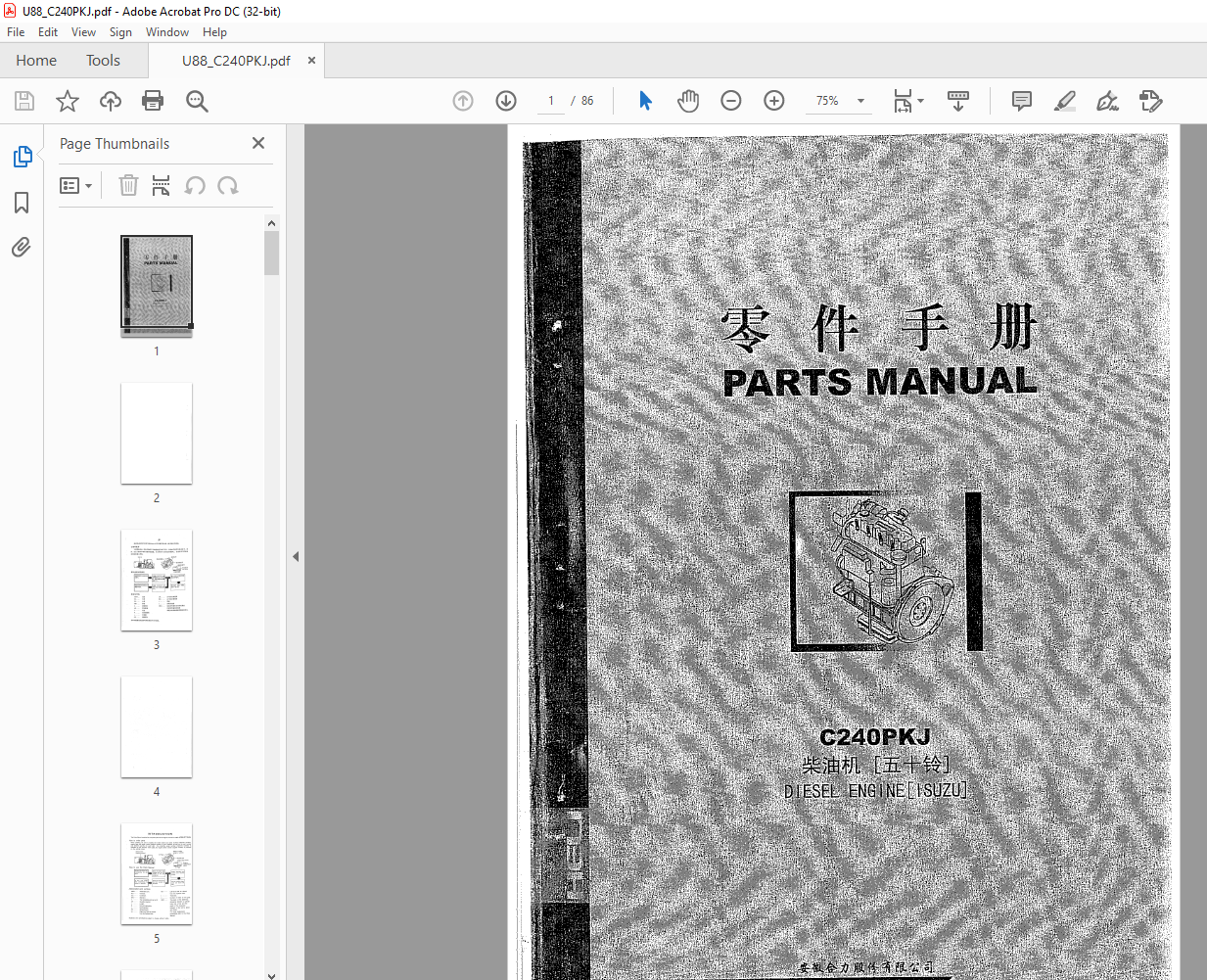Screen dimensions: 1207x980
Task: Select page 4 thumbnail
Action: (x=157, y=726)
